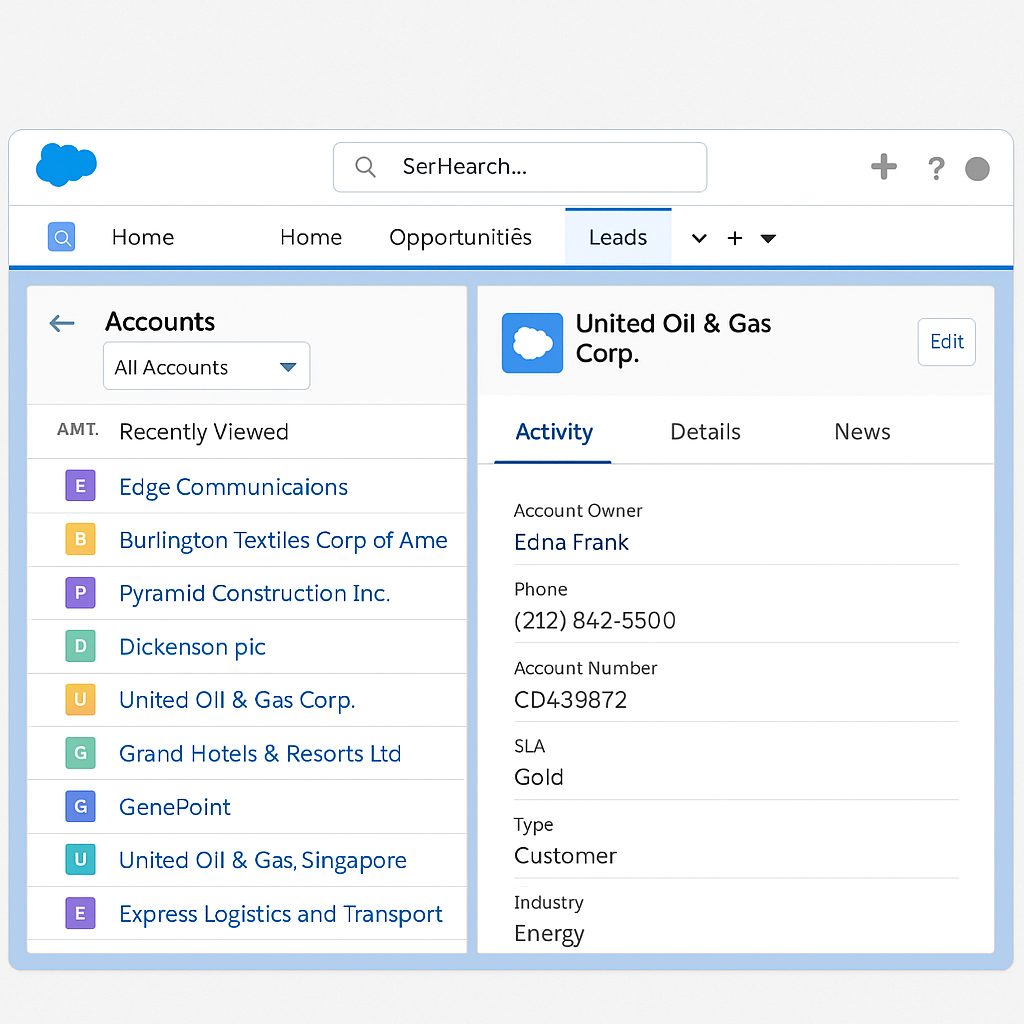Open help via the question mark icon
Screen dimensions: 1024x1024
pos(936,168)
